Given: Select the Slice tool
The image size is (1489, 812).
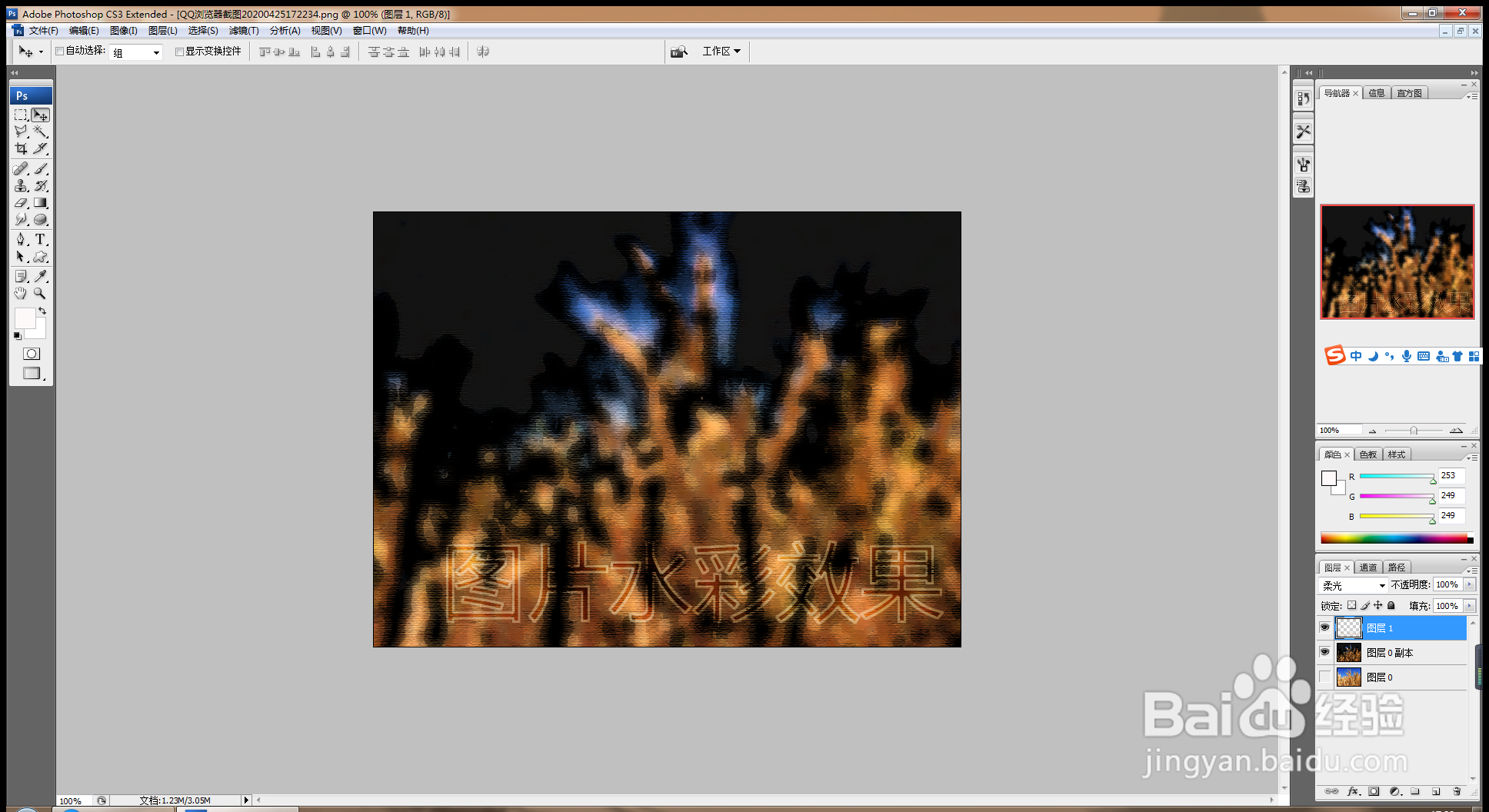Looking at the screenshot, I should (41, 149).
